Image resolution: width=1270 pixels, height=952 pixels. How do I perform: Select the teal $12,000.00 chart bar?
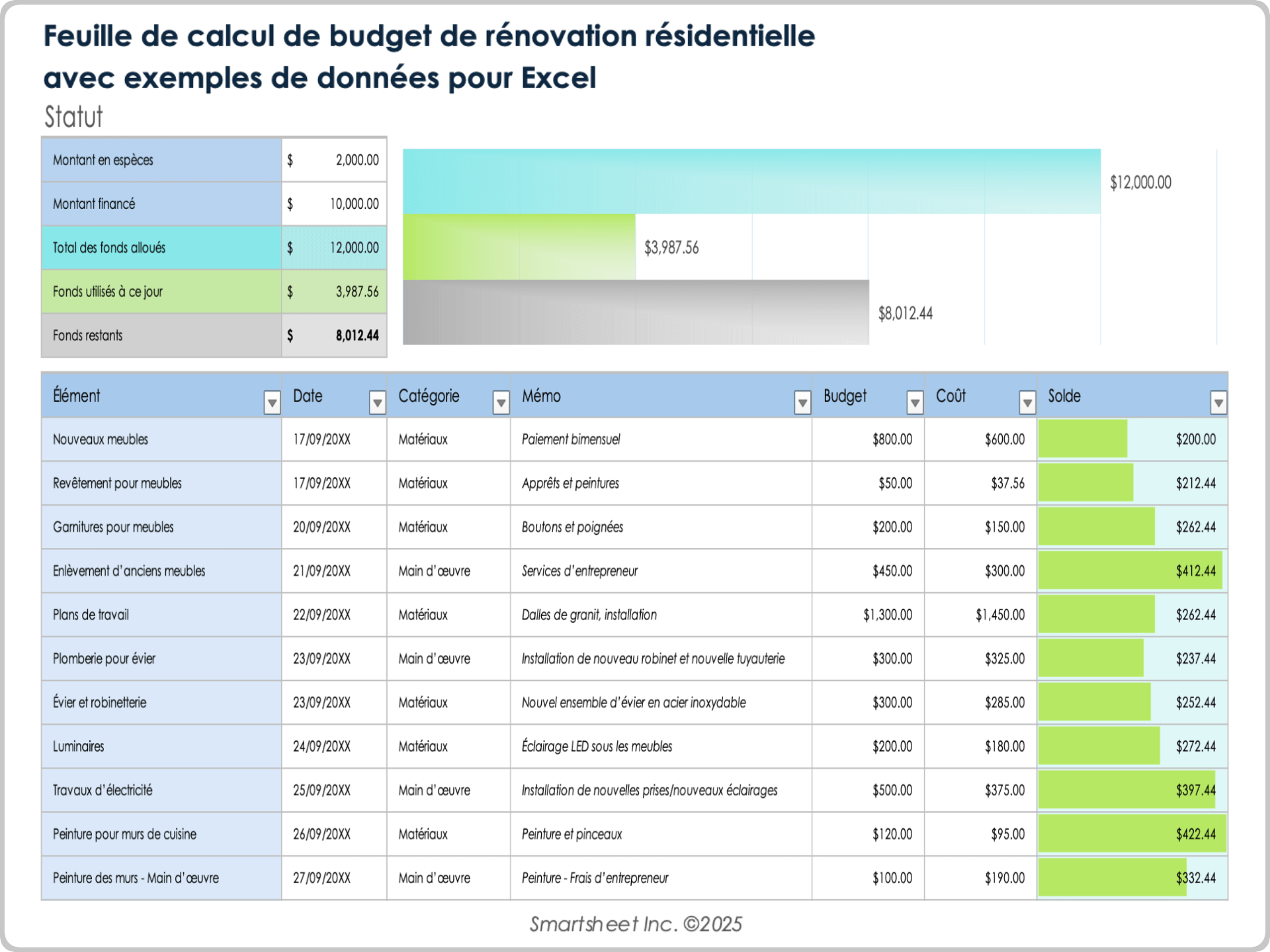pyautogui.click(x=728, y=180)
